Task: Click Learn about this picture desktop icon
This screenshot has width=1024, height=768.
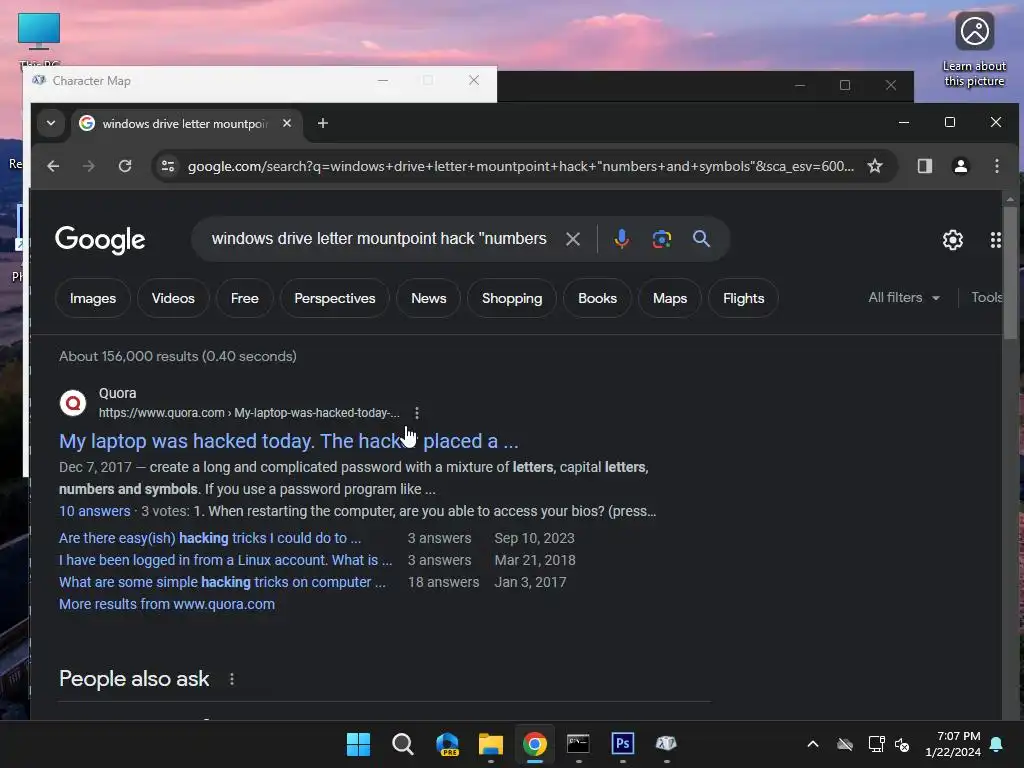Action: (x=974, y=50)
